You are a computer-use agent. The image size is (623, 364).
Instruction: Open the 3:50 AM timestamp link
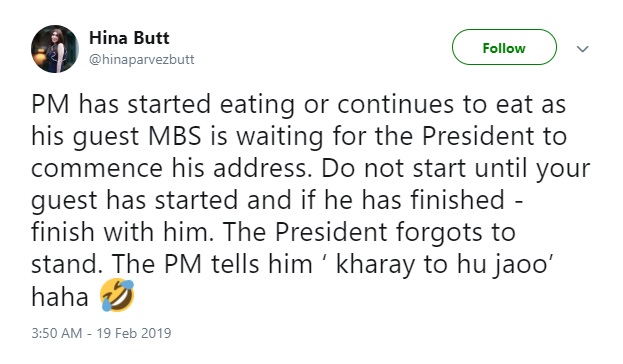[x=56, y=333]
